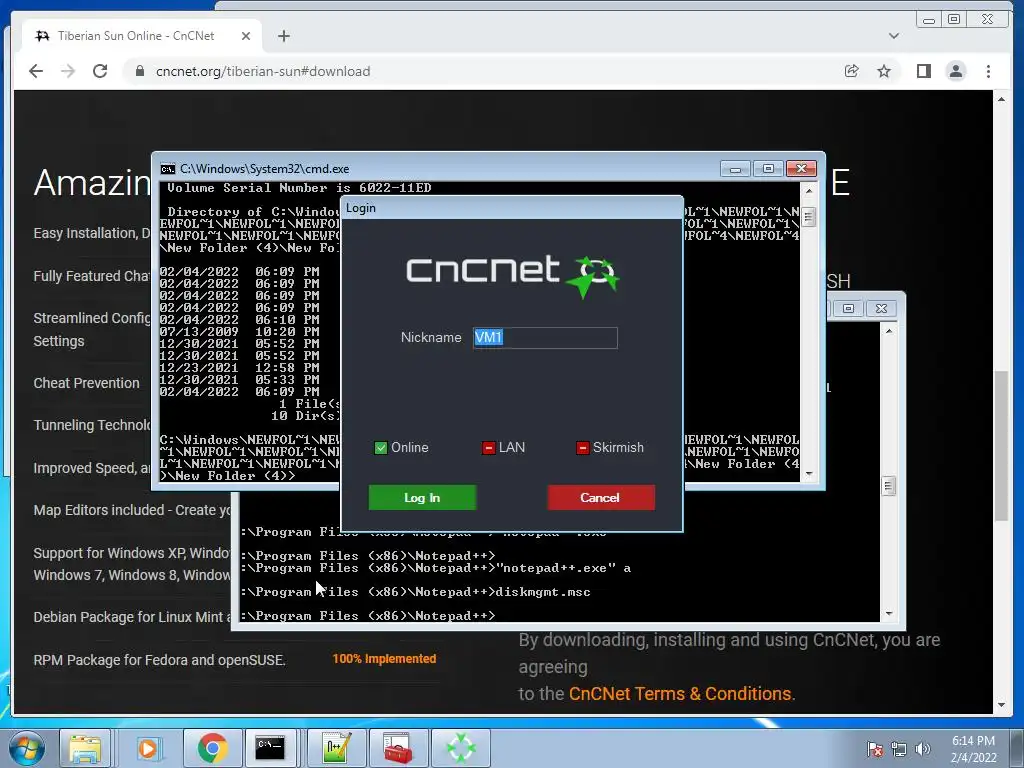Reload the CnCNet page
This screenshot has width=1024, height=768.
[100, 71]
